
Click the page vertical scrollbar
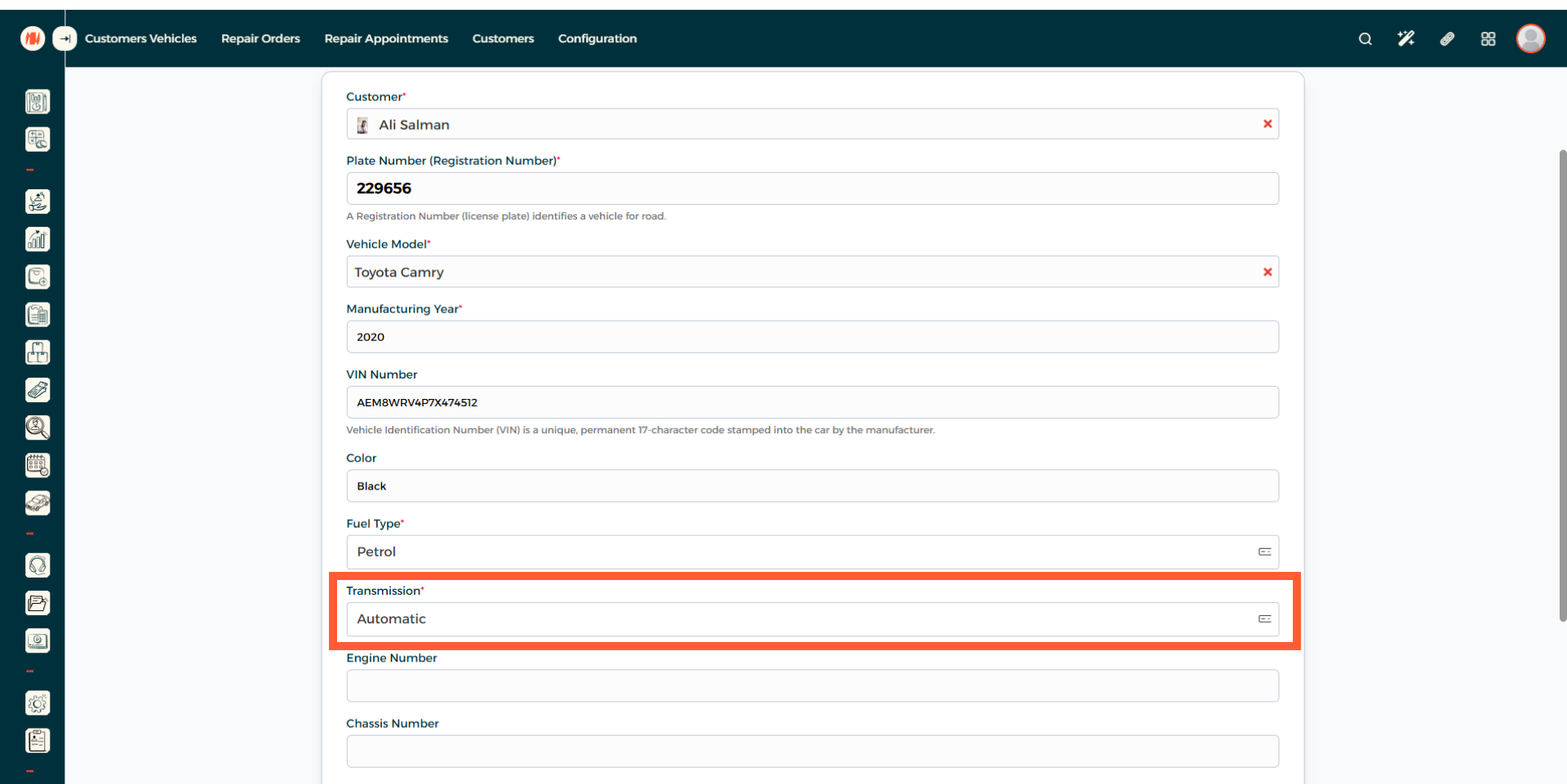point(1562,383)
